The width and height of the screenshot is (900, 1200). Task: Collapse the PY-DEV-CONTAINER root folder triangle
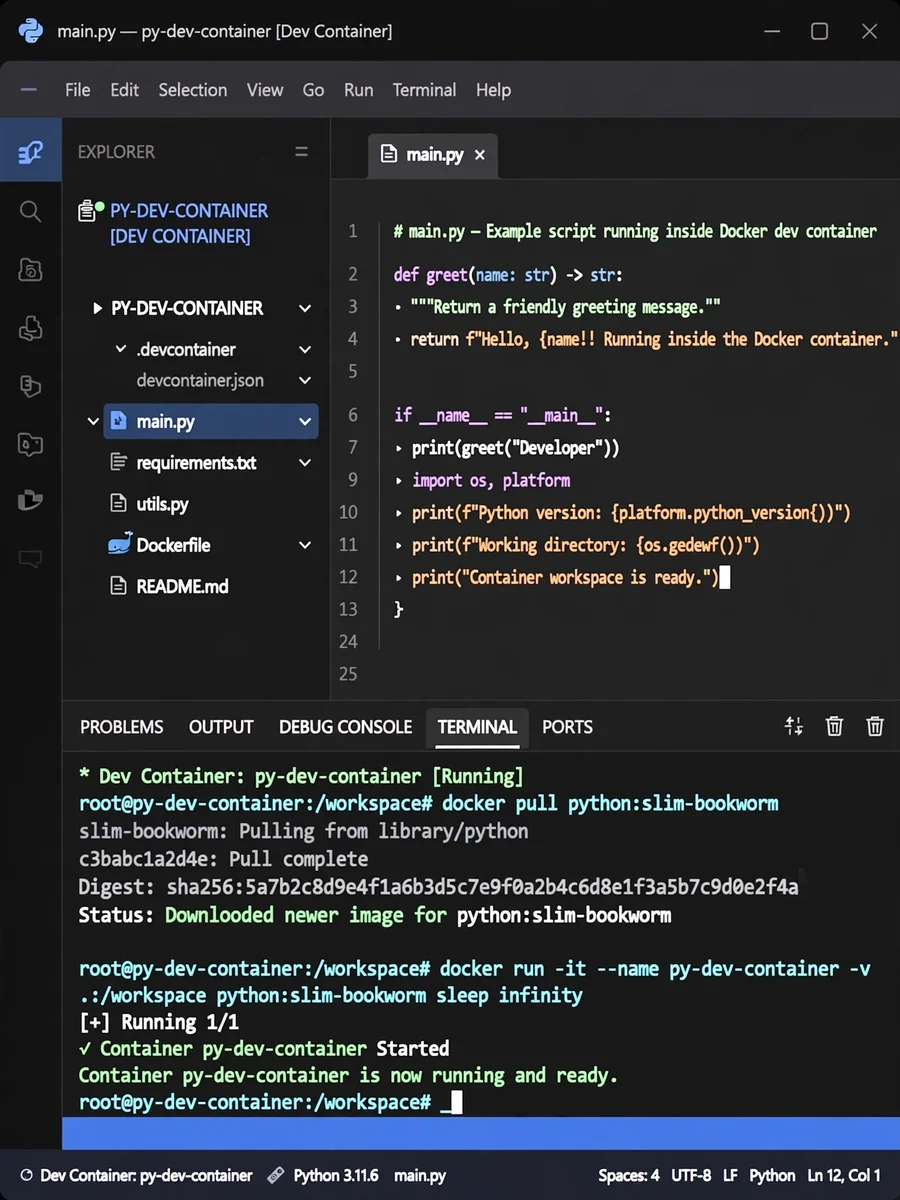coord(97,308)
